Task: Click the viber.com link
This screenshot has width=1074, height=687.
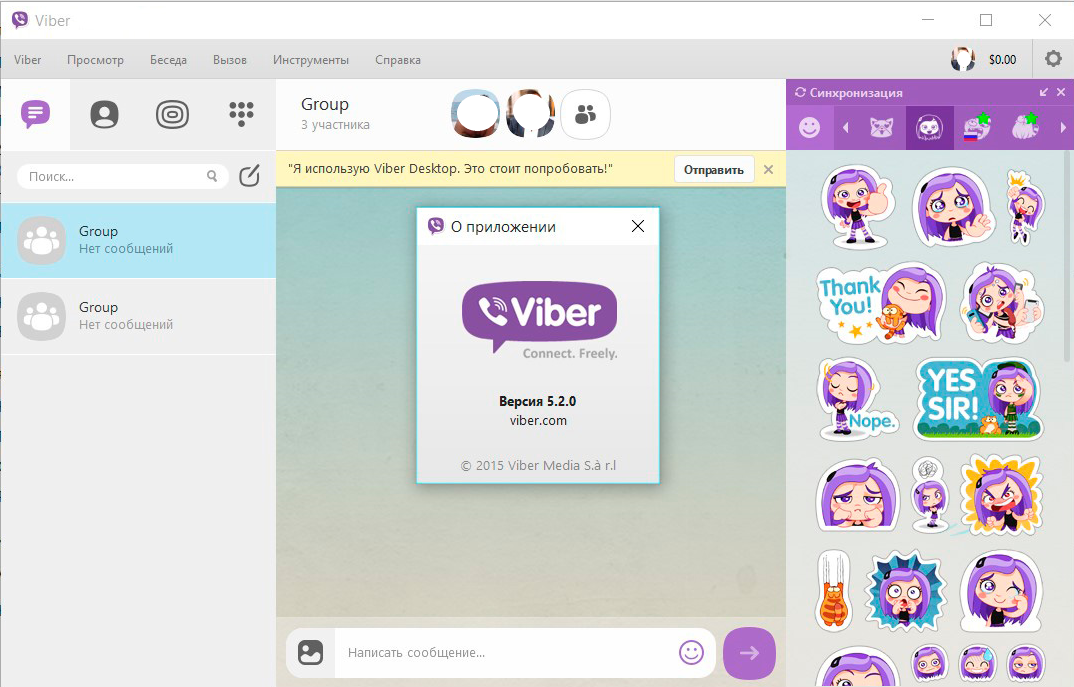Action: [538, 421]
